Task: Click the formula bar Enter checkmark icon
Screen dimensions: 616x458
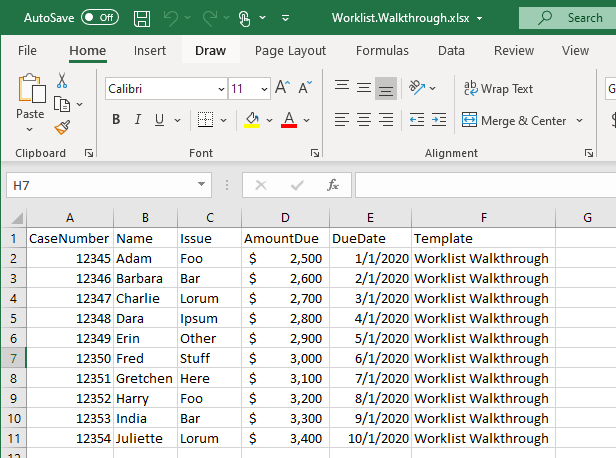Action: [x=297, y=185]
